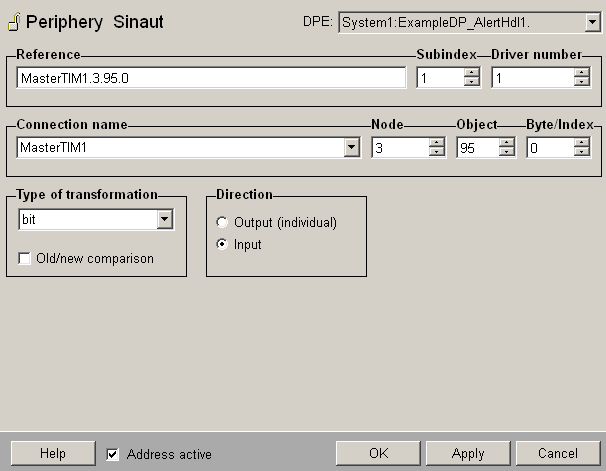Decrease the Subindex spinner value
The height and width of the screenshot is (471, 606).
(472, 83)
